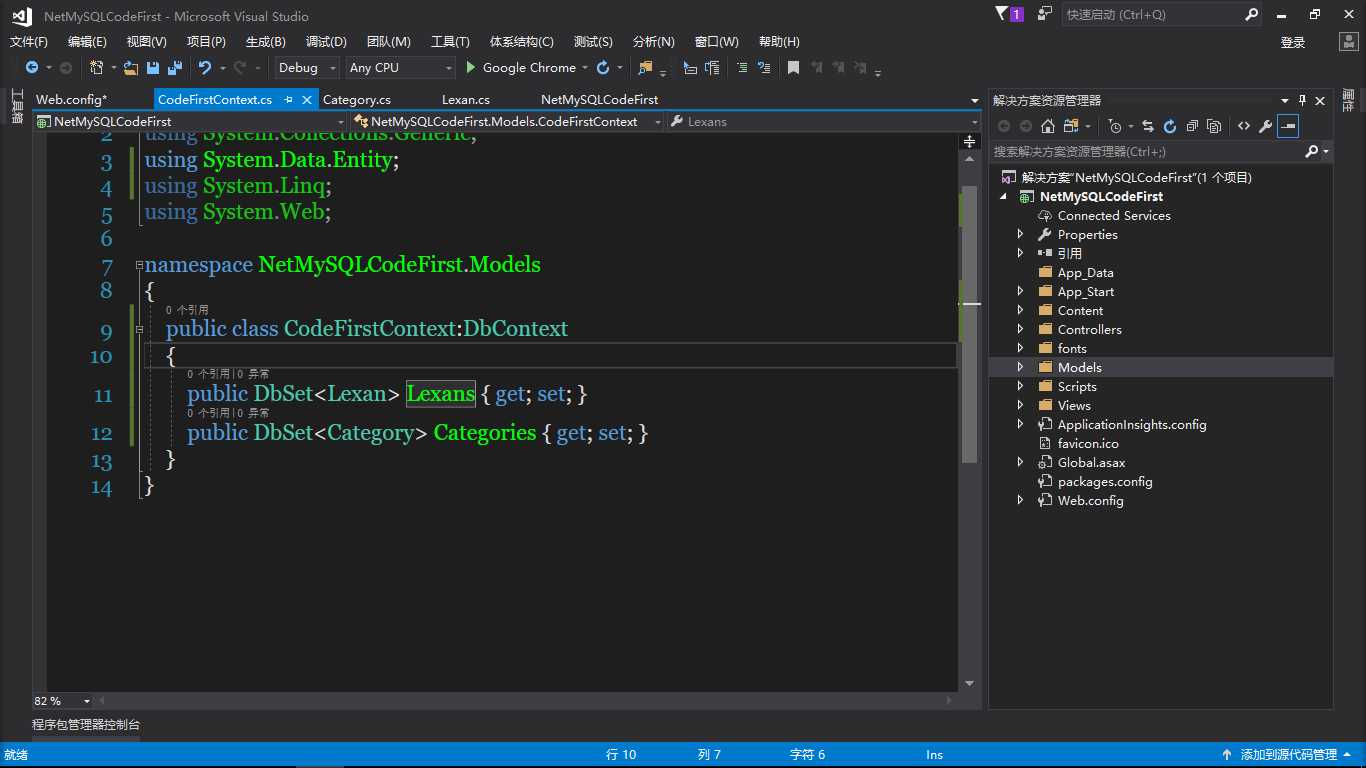Open the 调试(D) menu
The height and width of the screenshot is (768, 1366).
pyautogui.click(x=326, y=42)
